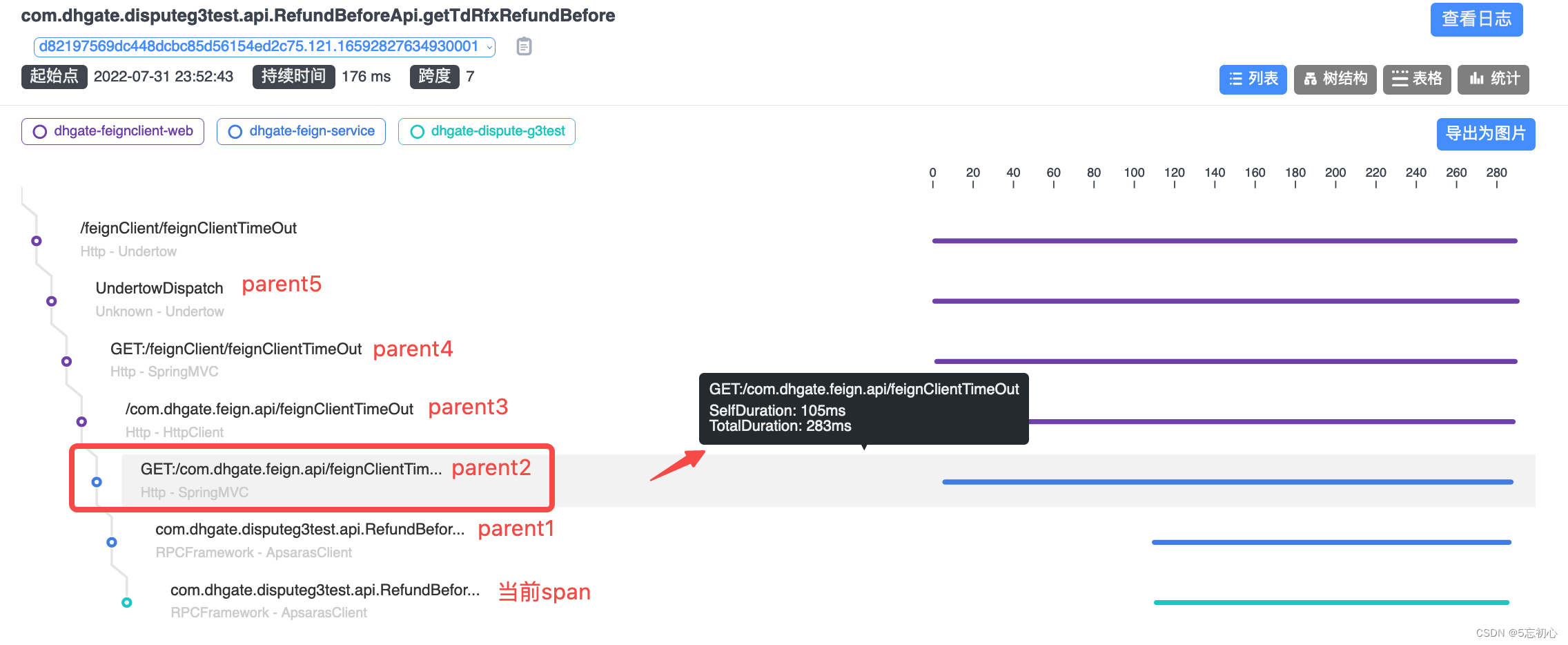Image resolution: width=1568 pixels, height=645 pixels.
Task: Toggle the dhgate-feign-service service filter
Action: click(x=301, y=131)
